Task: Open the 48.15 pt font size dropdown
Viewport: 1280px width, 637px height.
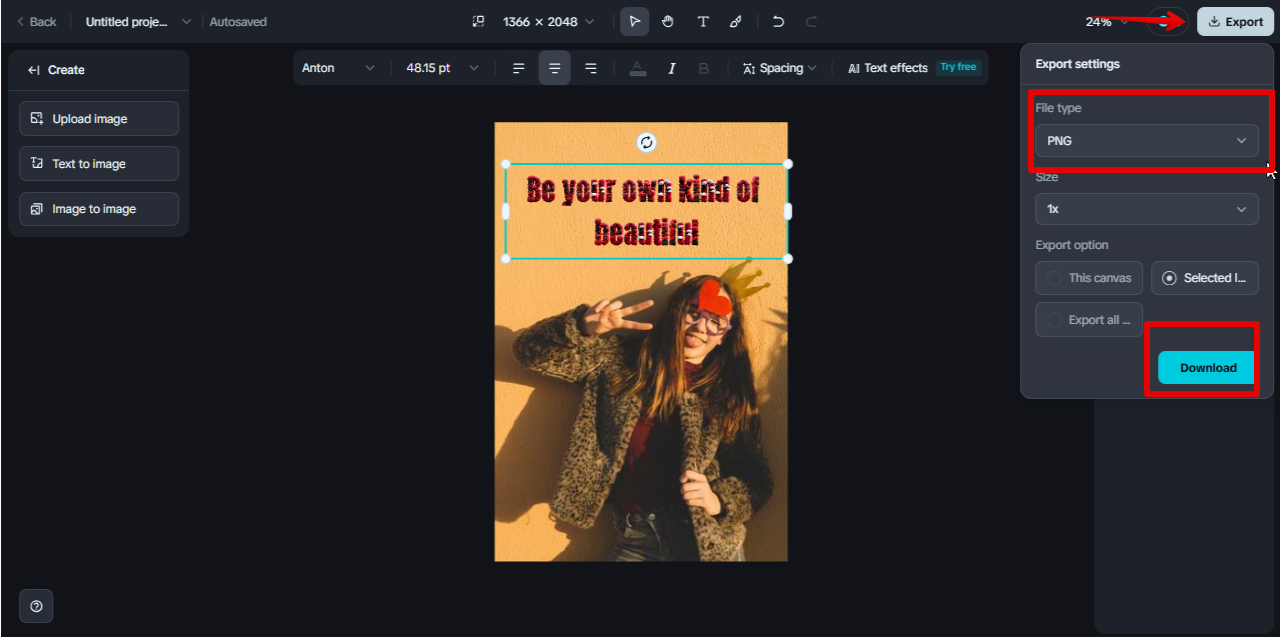Action: [442, 68]
